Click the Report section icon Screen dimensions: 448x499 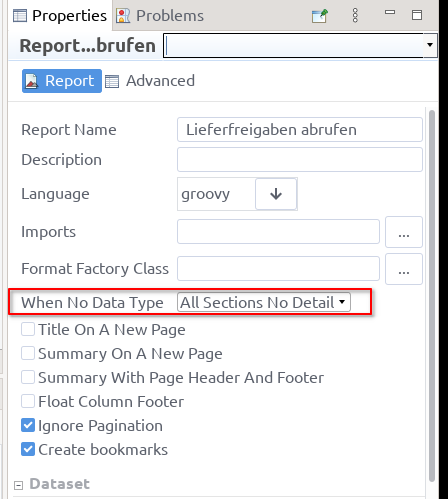coord(32,81)
